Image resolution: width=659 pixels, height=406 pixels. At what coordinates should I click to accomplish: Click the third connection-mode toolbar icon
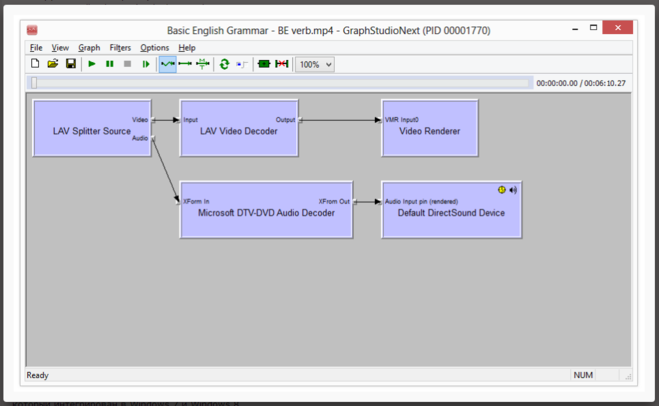(x=203, y=64)
